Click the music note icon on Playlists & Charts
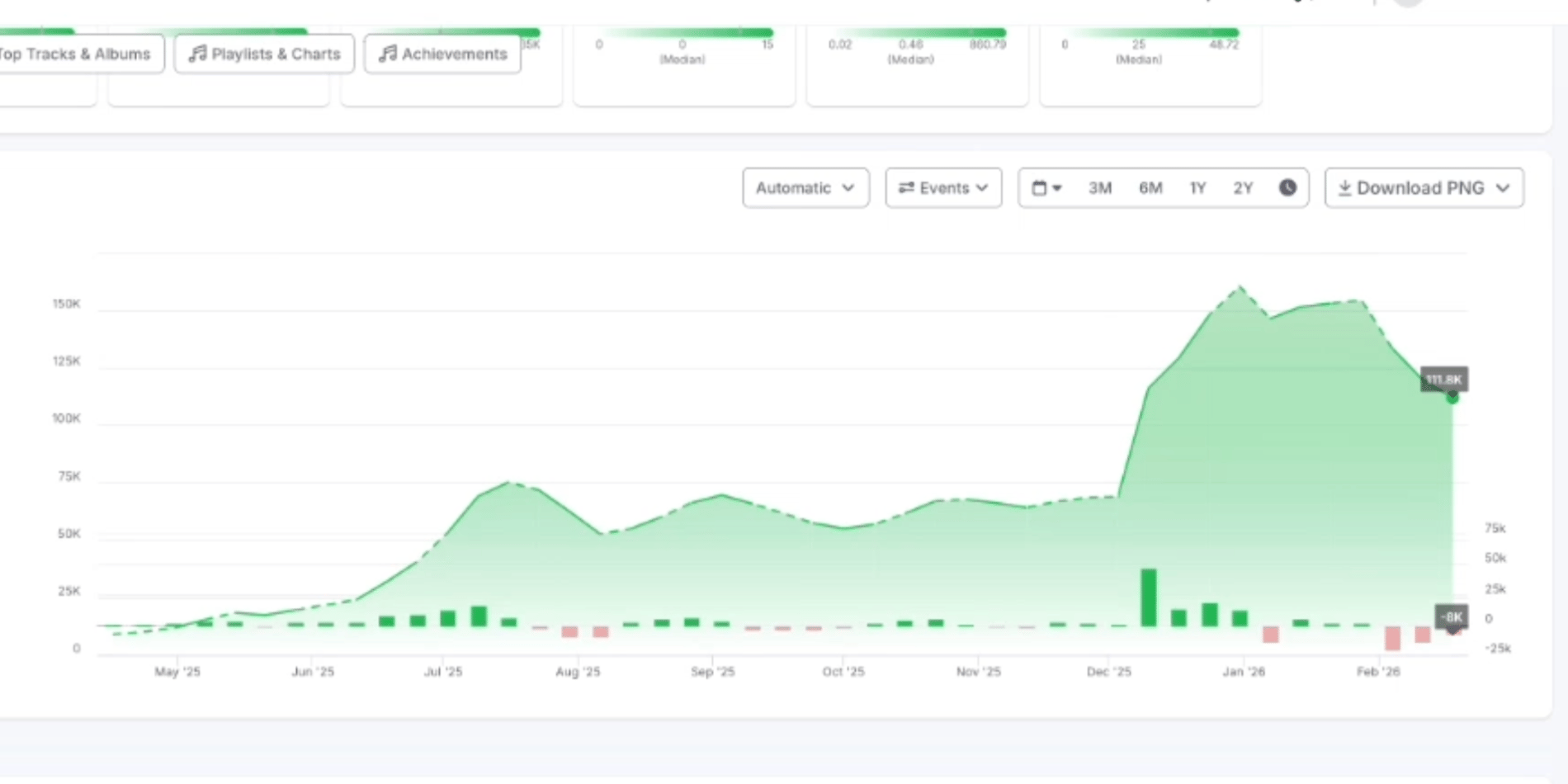1568x784 pixels. pos(197,54)
